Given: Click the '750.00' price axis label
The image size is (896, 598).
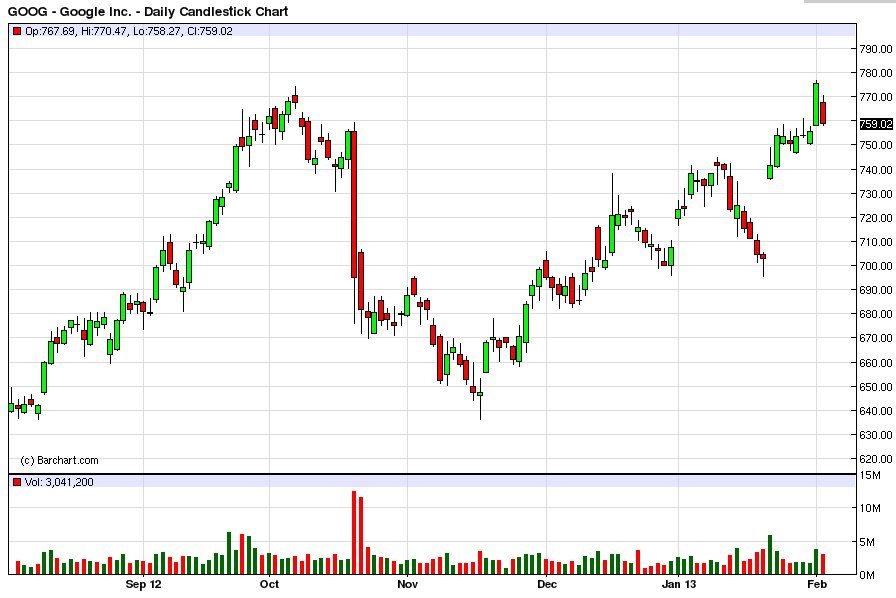Looking at the screenshot, I should tap(875, 145).
